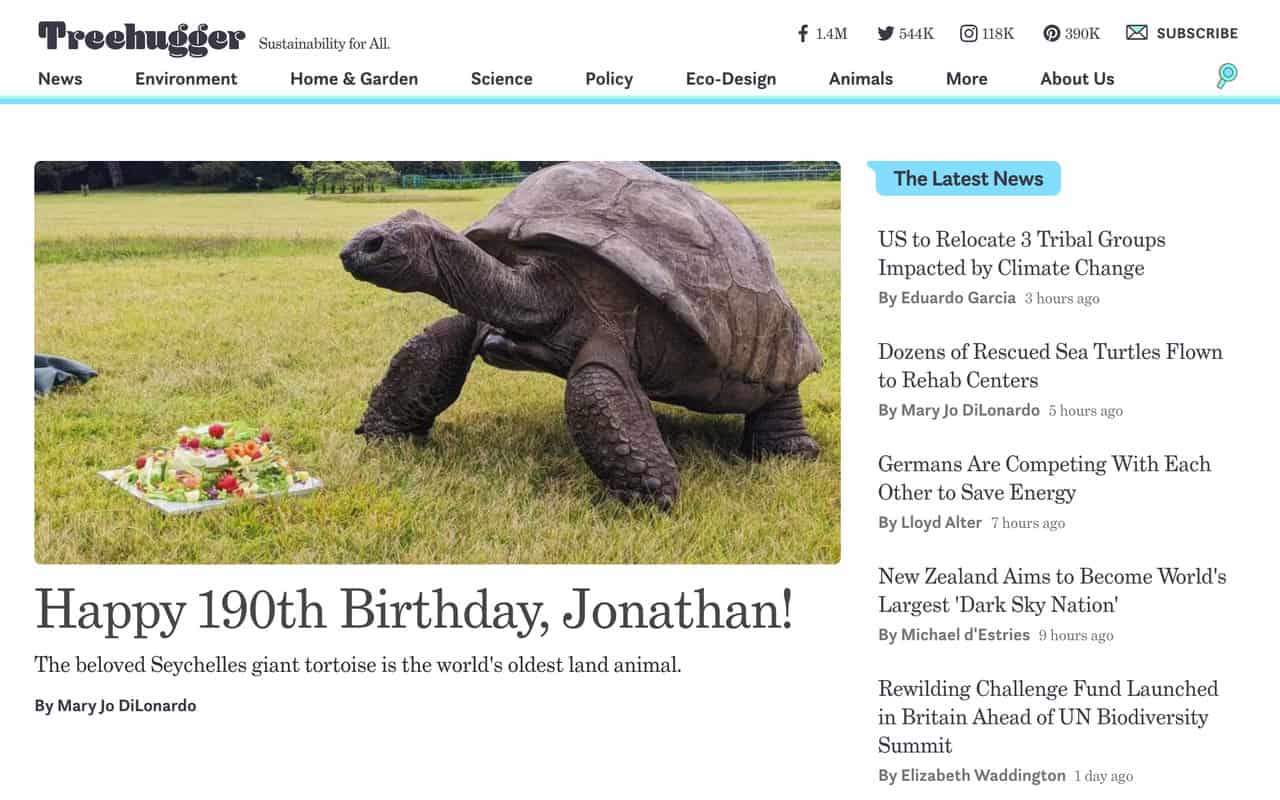View author Lloyd Alter's profile

pyautogui.click(x=930, y=523)
